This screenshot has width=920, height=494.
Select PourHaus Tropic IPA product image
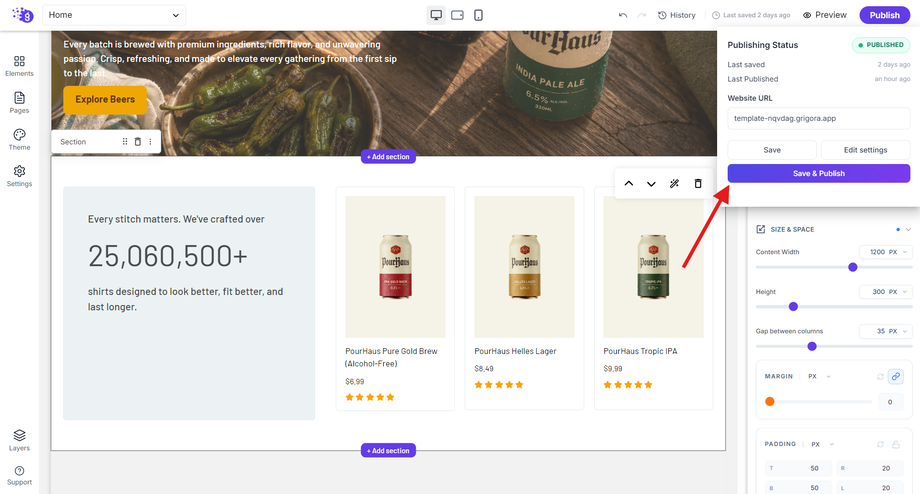(654, 267)
